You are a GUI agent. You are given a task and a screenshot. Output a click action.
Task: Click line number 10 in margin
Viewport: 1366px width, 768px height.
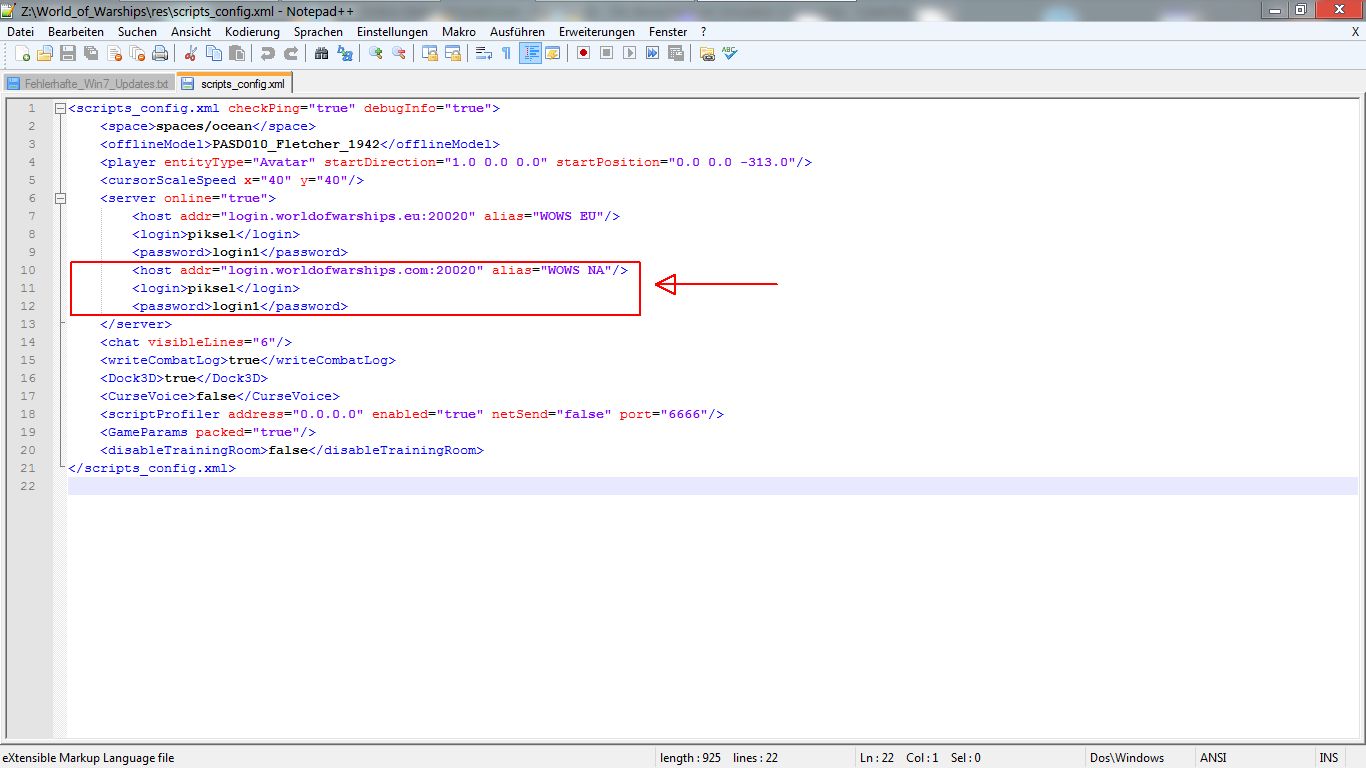tap(29, 270)
